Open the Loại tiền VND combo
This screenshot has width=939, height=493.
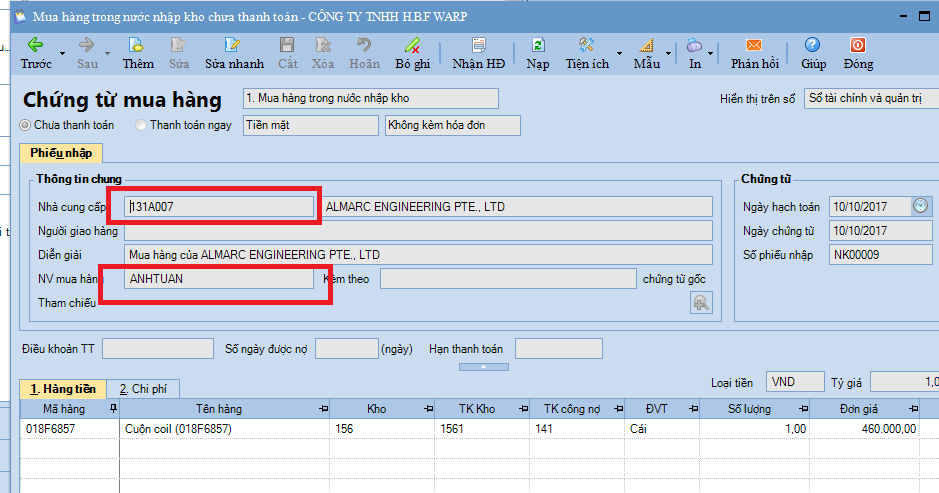(x=795, y=382)
